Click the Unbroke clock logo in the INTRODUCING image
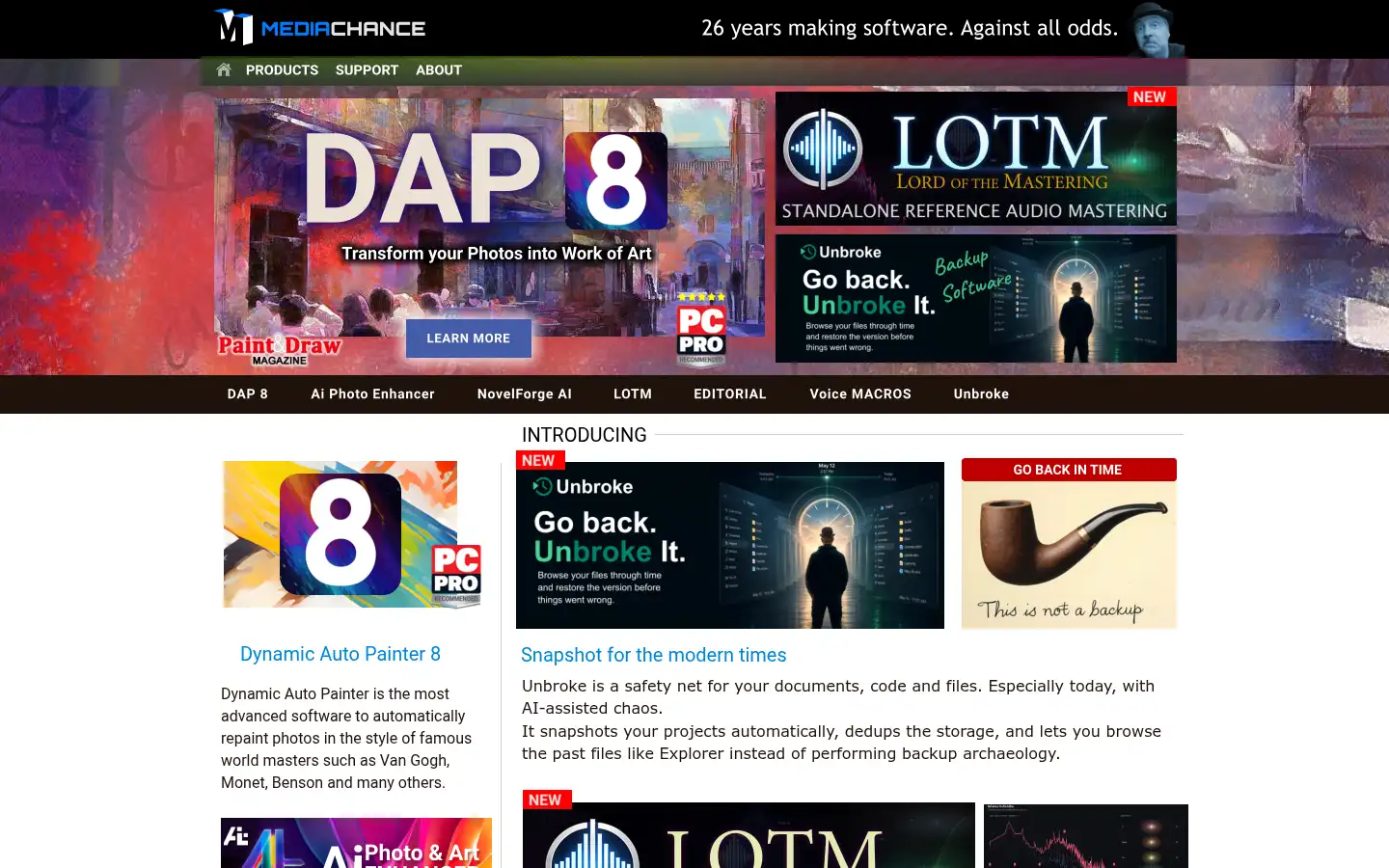 [x=543, y=486]
